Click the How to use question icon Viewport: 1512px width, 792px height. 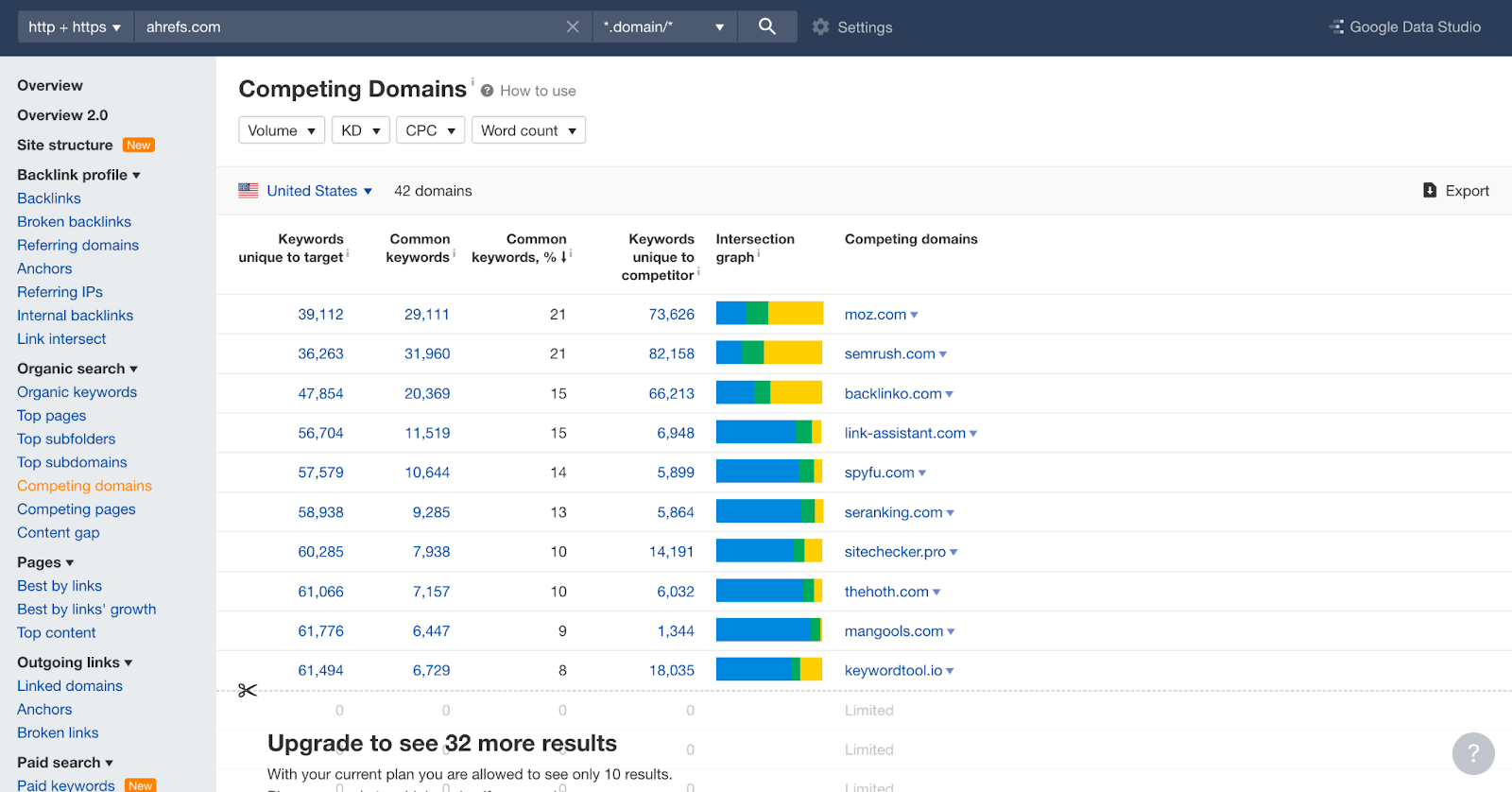488,91
